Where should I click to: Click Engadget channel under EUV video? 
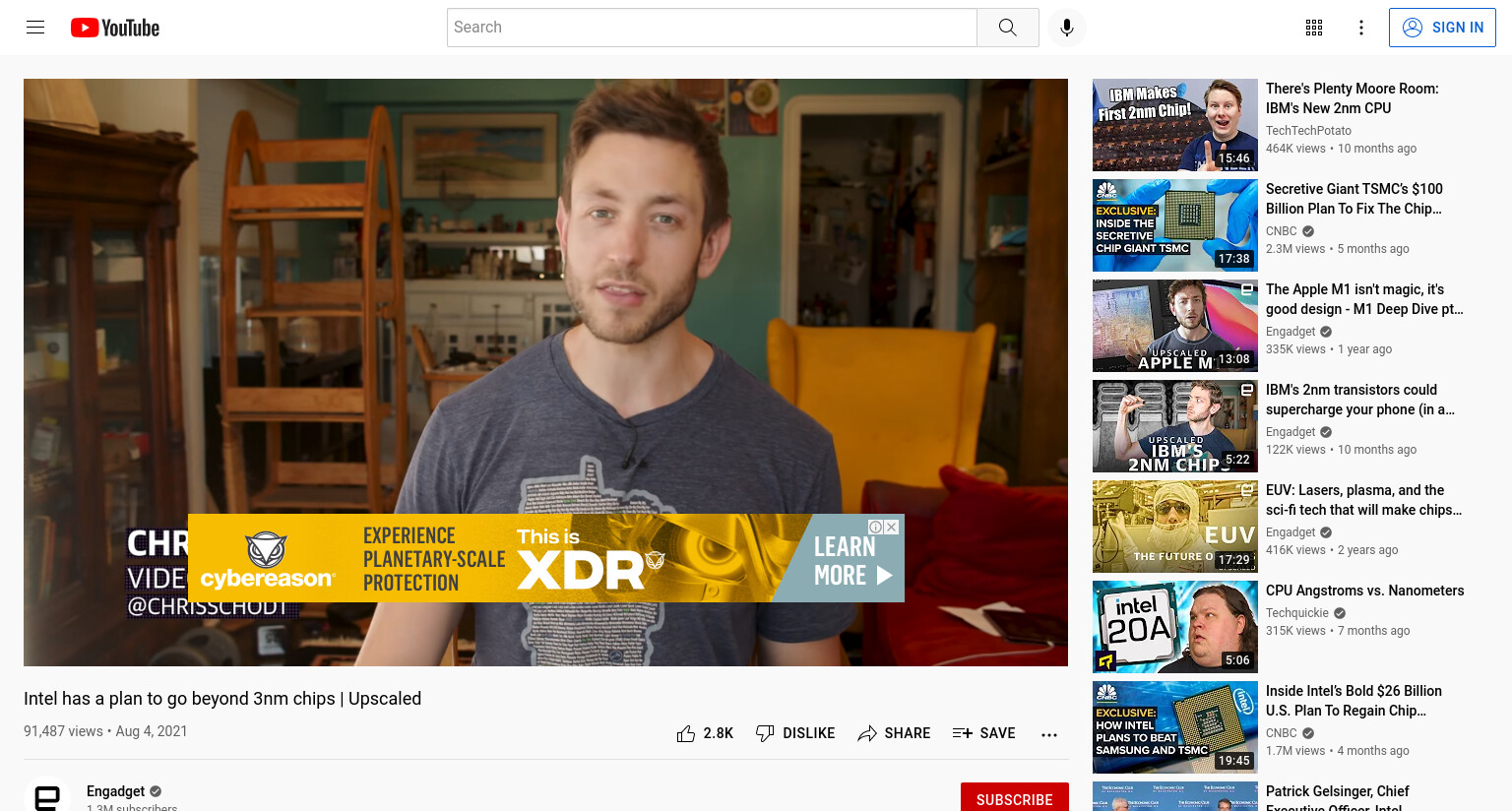[x=1291, y=532]
